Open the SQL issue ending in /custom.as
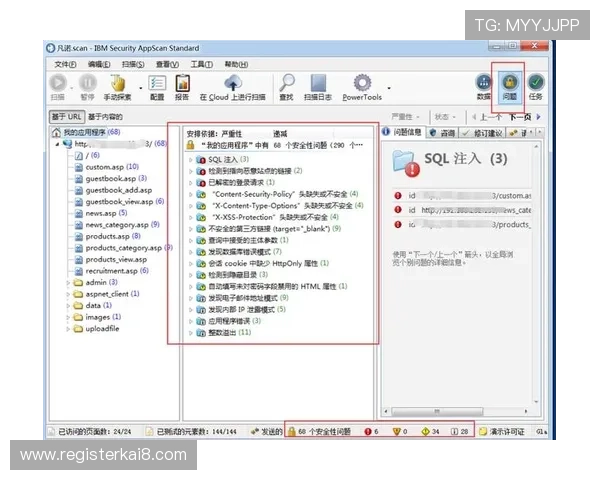This screenshot has height=480, width=600. (x=462, y=196)
